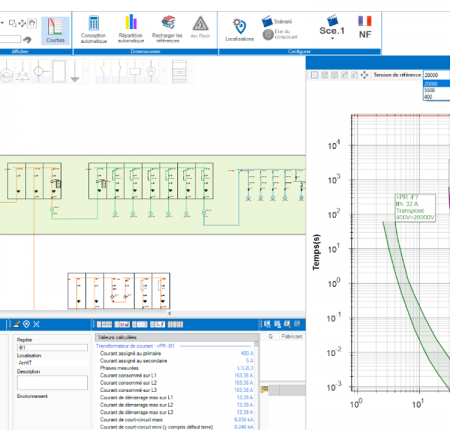
Task: Select Courant assigné au primaire row
Action: (x=177, y=353)
